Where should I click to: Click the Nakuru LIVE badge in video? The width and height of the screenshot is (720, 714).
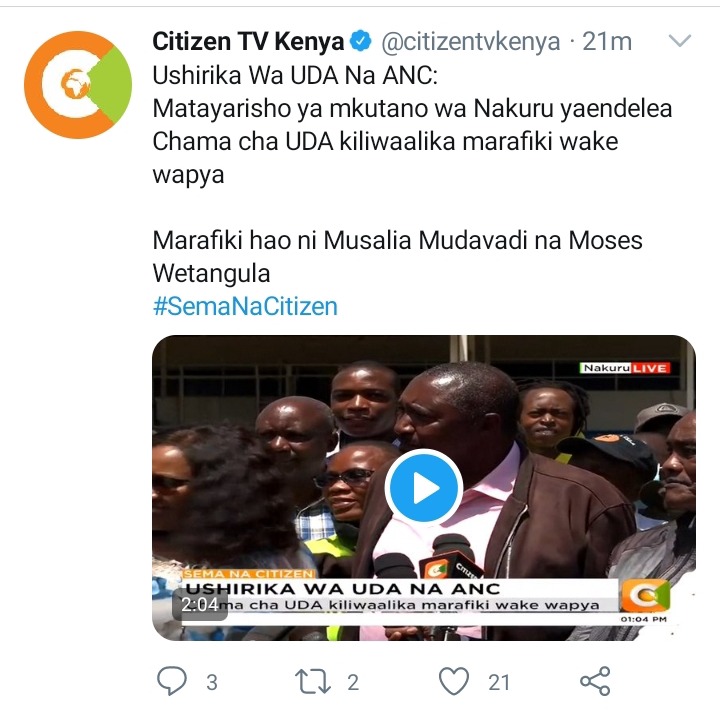click(x=624, y=368)
